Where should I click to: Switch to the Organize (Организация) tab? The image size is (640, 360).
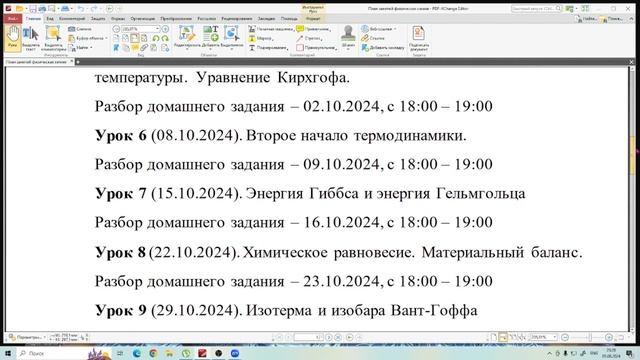click(143, 19)
